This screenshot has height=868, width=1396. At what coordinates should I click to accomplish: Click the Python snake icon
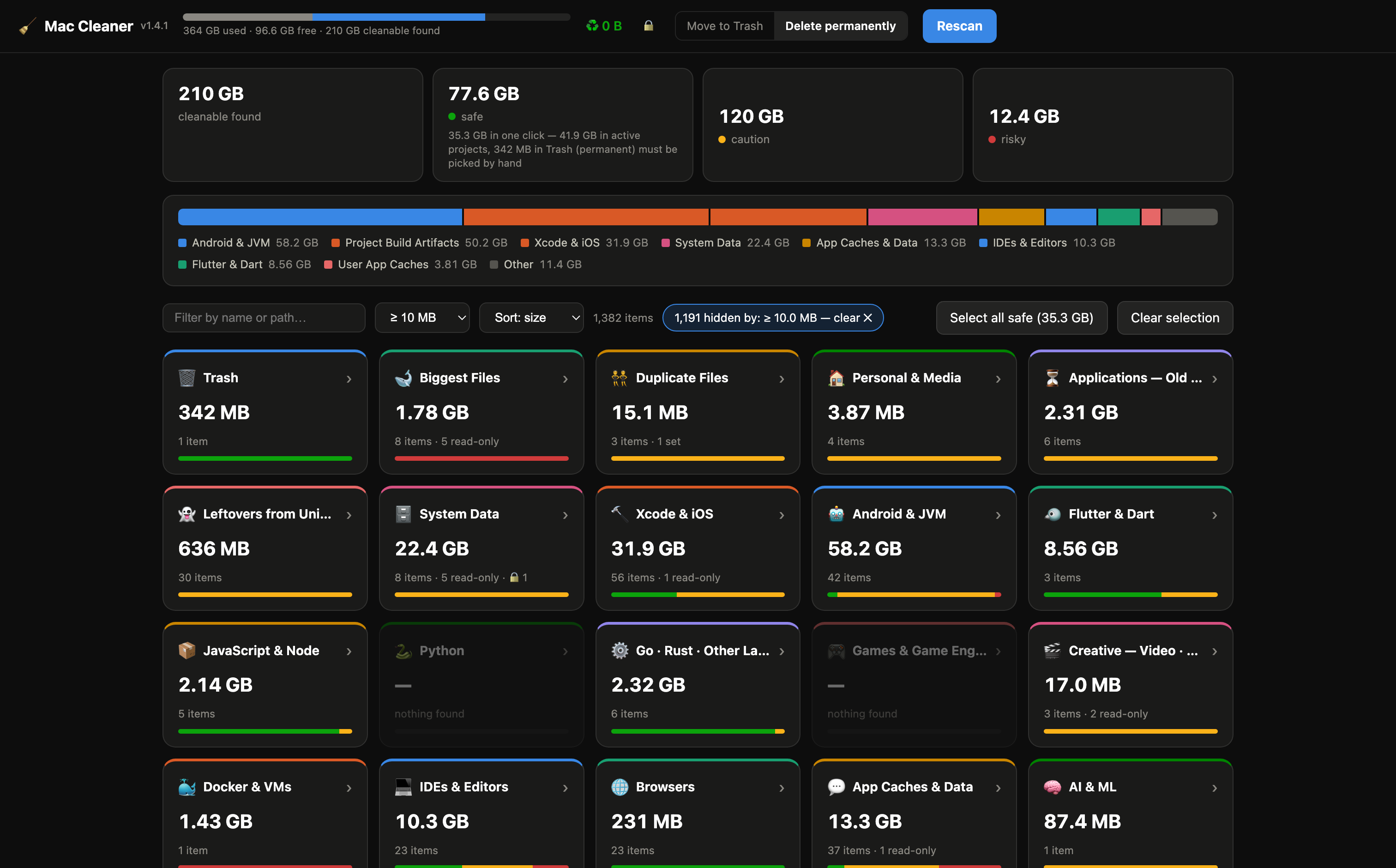tap(403, 651)
